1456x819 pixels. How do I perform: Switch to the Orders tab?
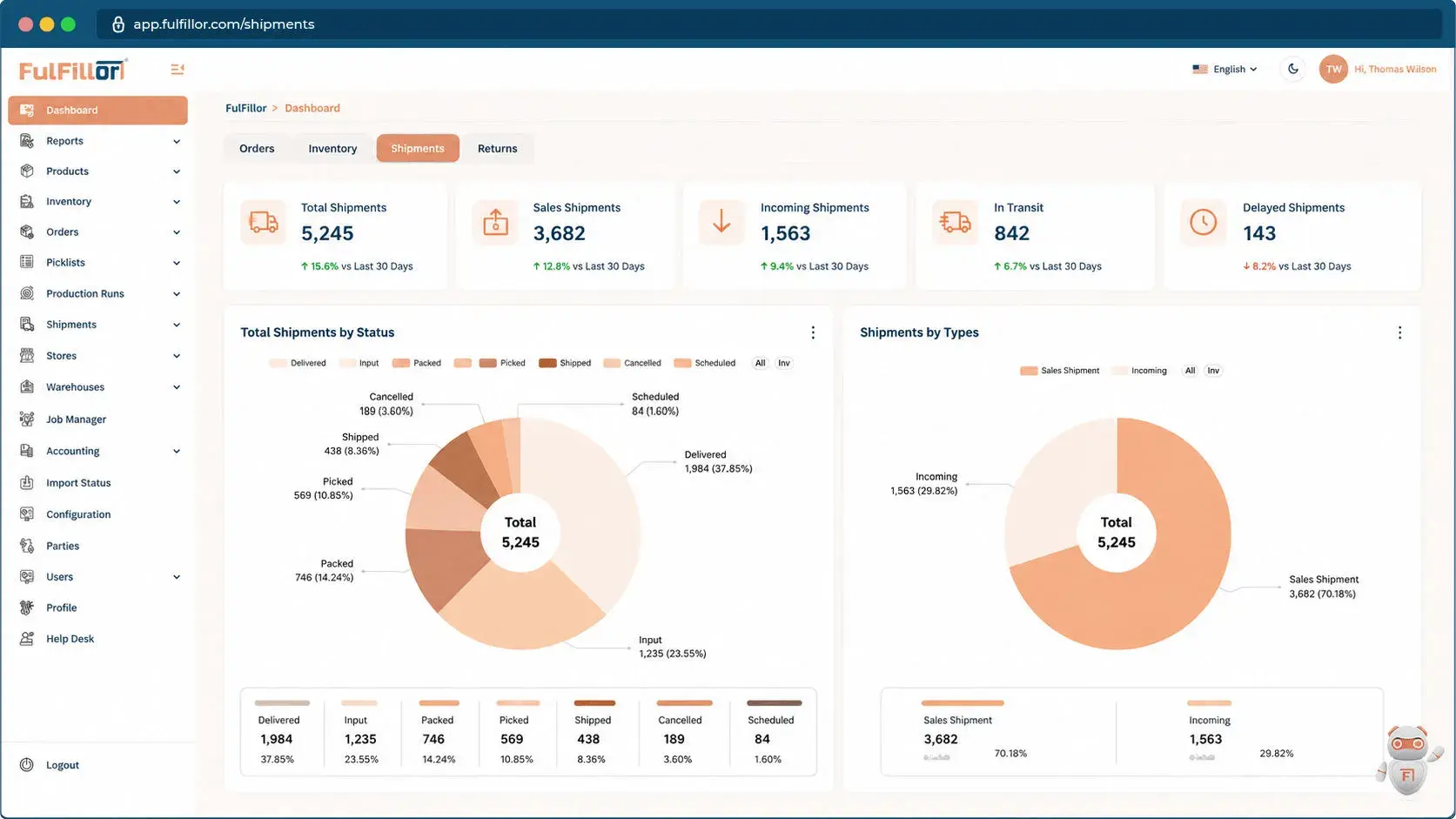pyautogui.click(x=257, y=149)
